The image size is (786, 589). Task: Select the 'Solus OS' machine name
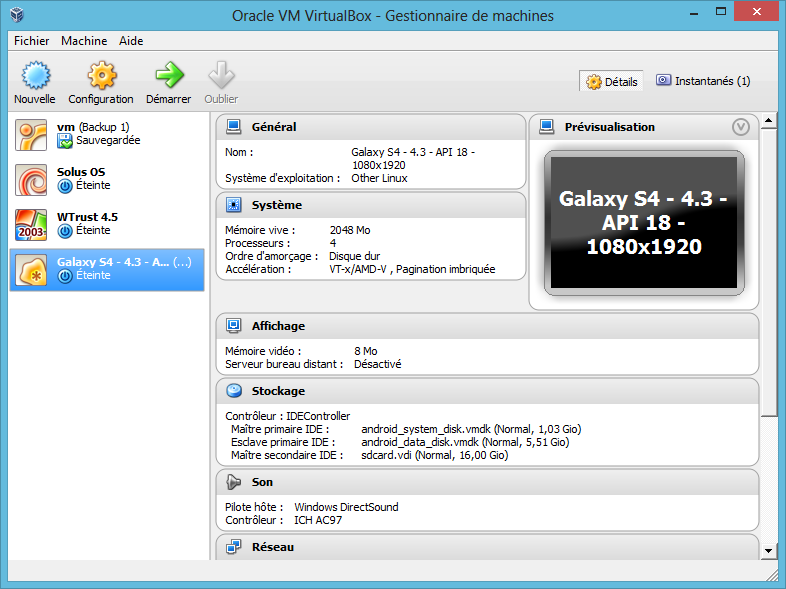81,172
